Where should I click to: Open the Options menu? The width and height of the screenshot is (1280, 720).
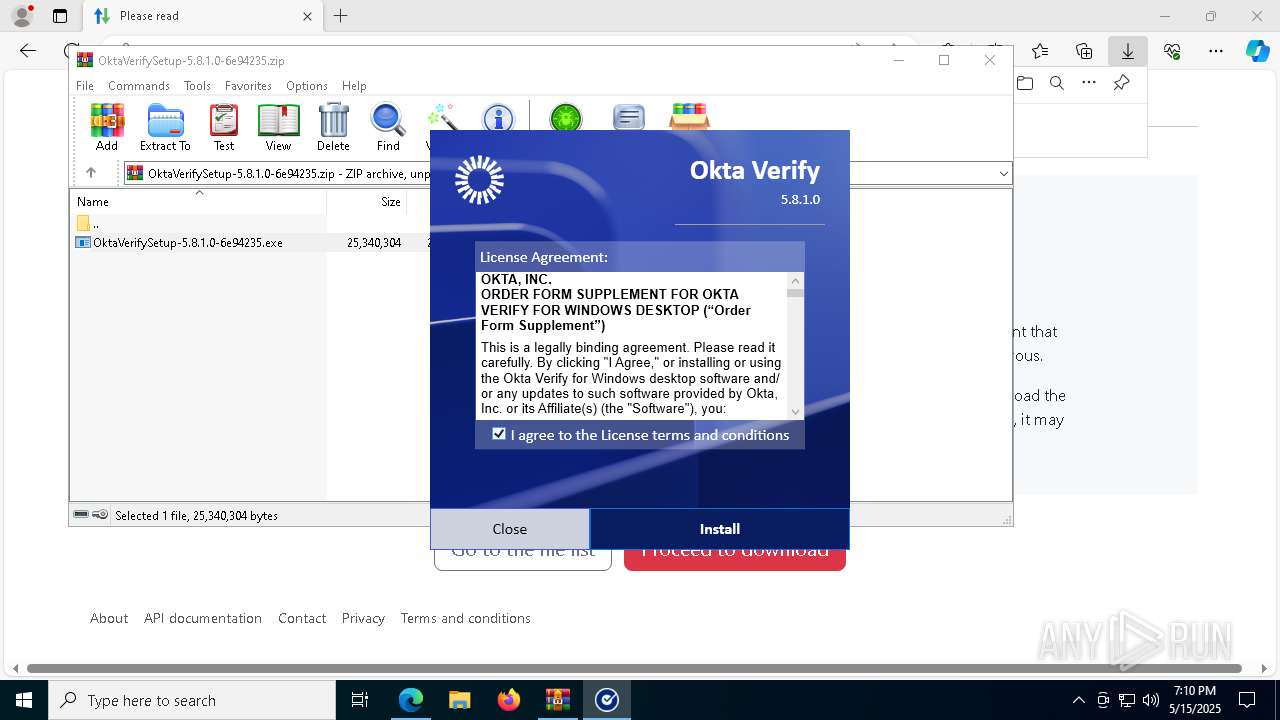click(x=307, y=86)
